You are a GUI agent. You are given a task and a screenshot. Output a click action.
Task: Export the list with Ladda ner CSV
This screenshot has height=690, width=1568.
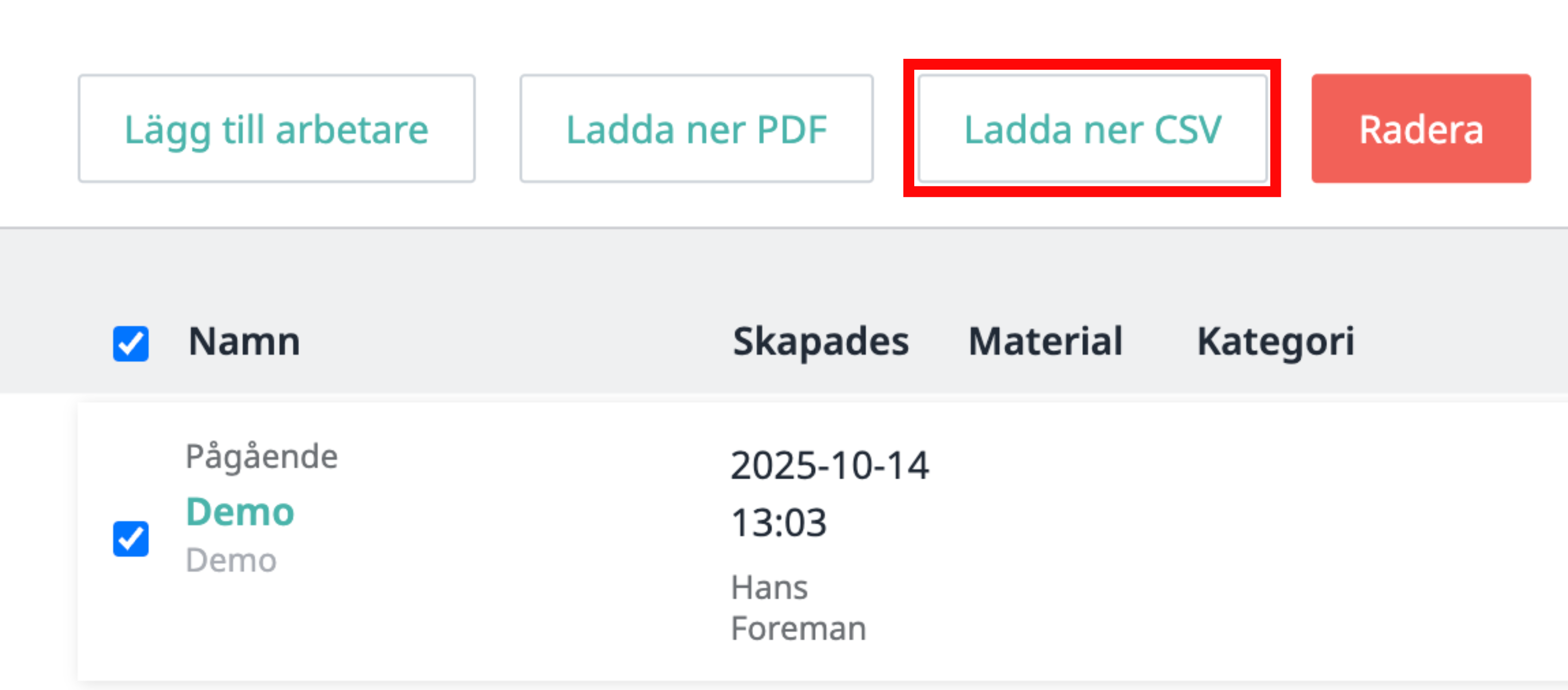point(1093,129)
